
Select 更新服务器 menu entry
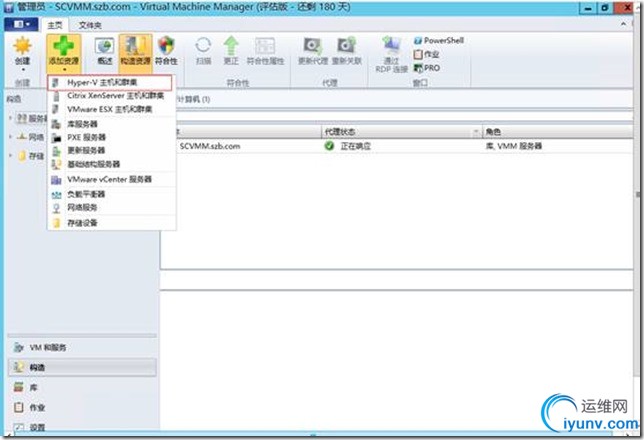pyautogui.click(x=112, y=150)
